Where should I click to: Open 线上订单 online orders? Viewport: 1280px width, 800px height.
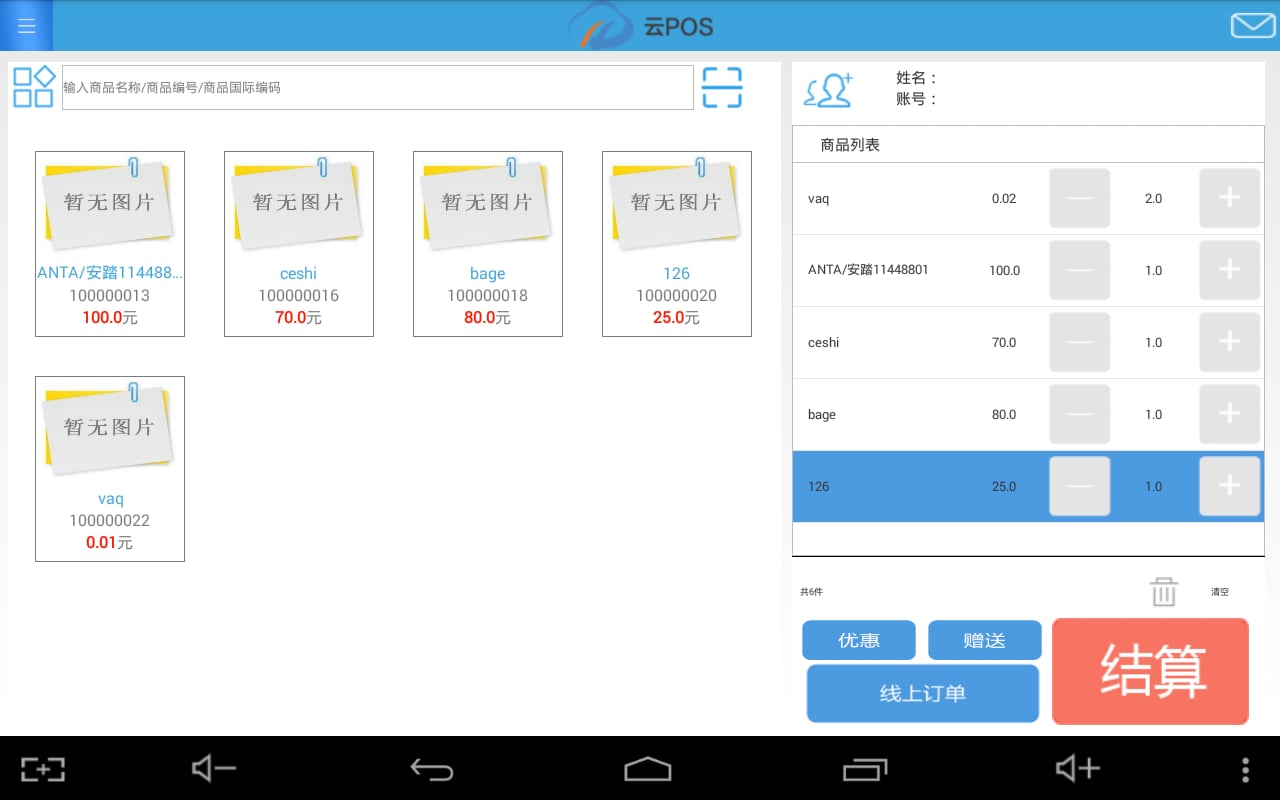click(923, 693)
